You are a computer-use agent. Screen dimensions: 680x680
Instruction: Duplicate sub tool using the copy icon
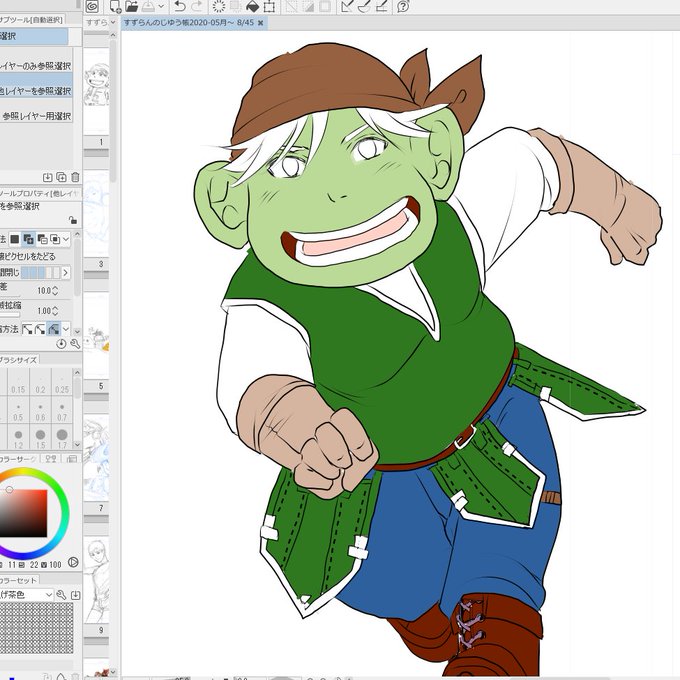click(x=61, y=177)
